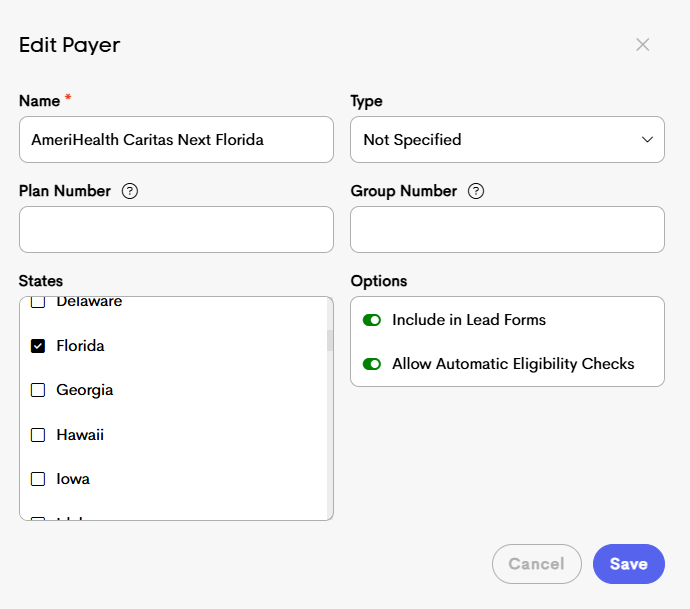The height and width of the screenshot is (609, 690).
Task: Click into the Name text field
Action: [176, 140]
